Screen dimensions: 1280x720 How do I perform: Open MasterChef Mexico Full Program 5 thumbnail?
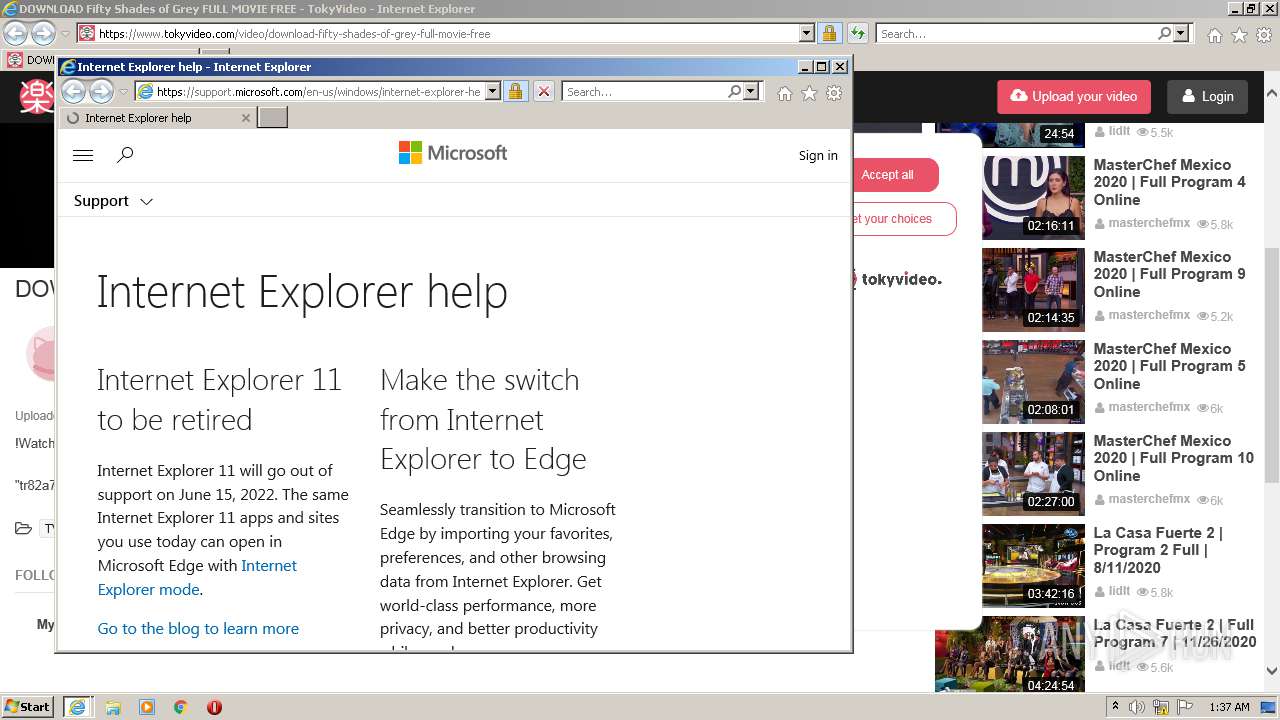click(x=1033, y=382)
